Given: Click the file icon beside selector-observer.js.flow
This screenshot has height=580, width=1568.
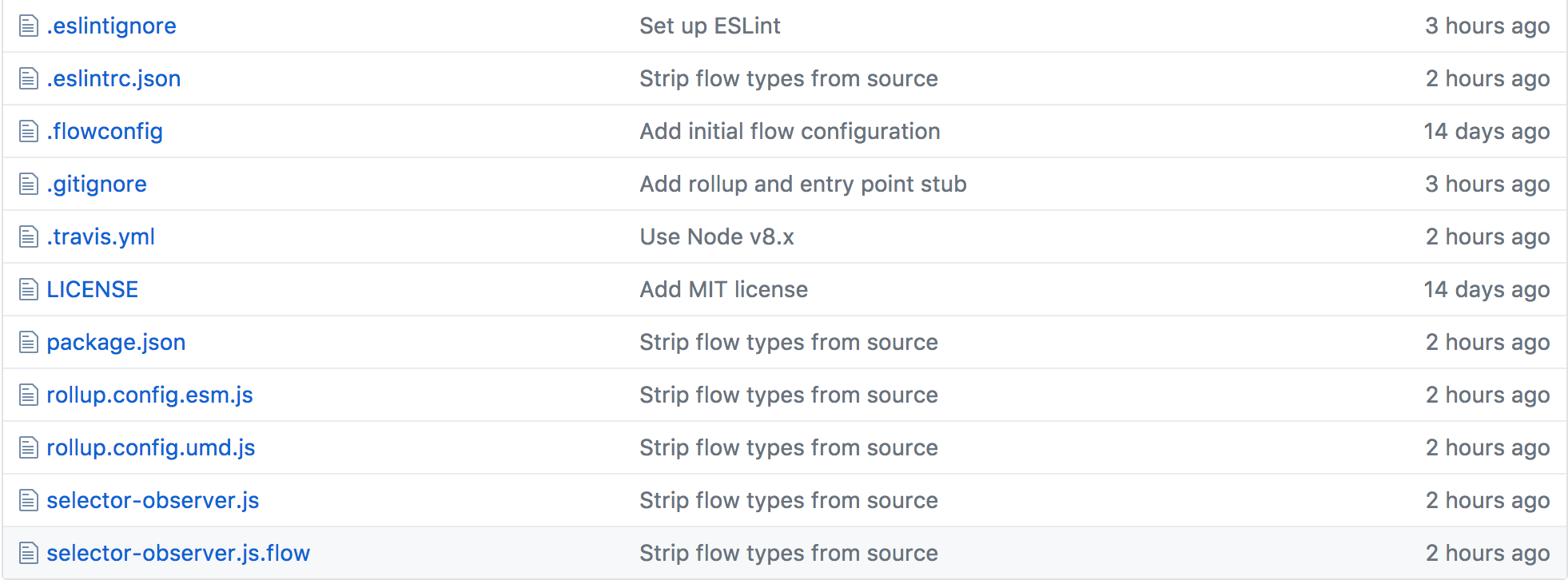Looking at the screenshot, I should click(29, 554).
